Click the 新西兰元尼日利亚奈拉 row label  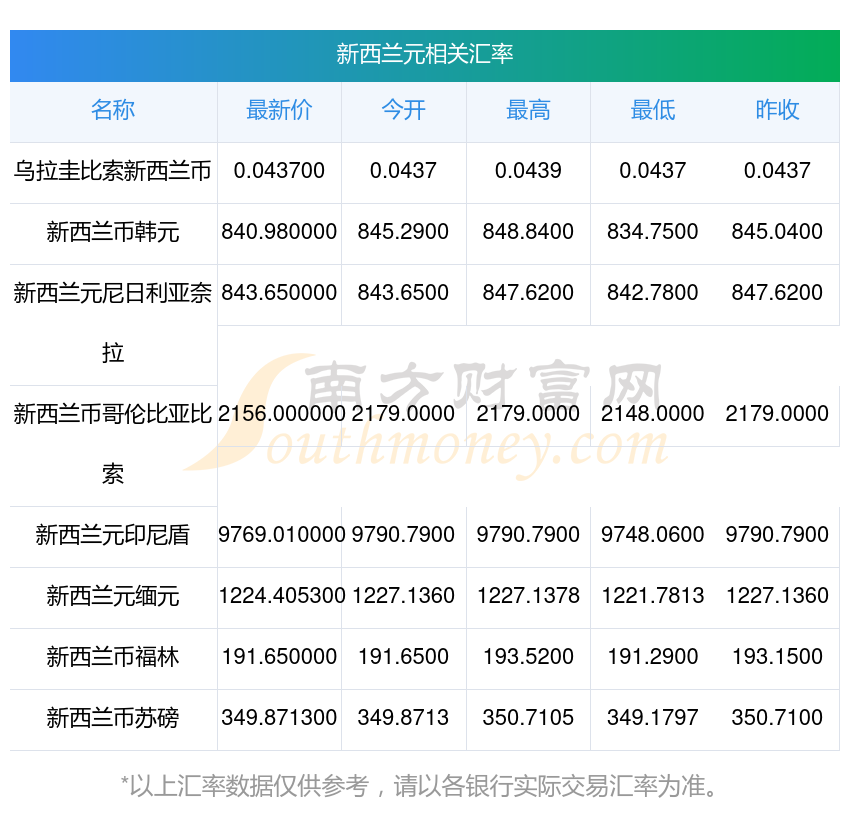click(113, 322)
